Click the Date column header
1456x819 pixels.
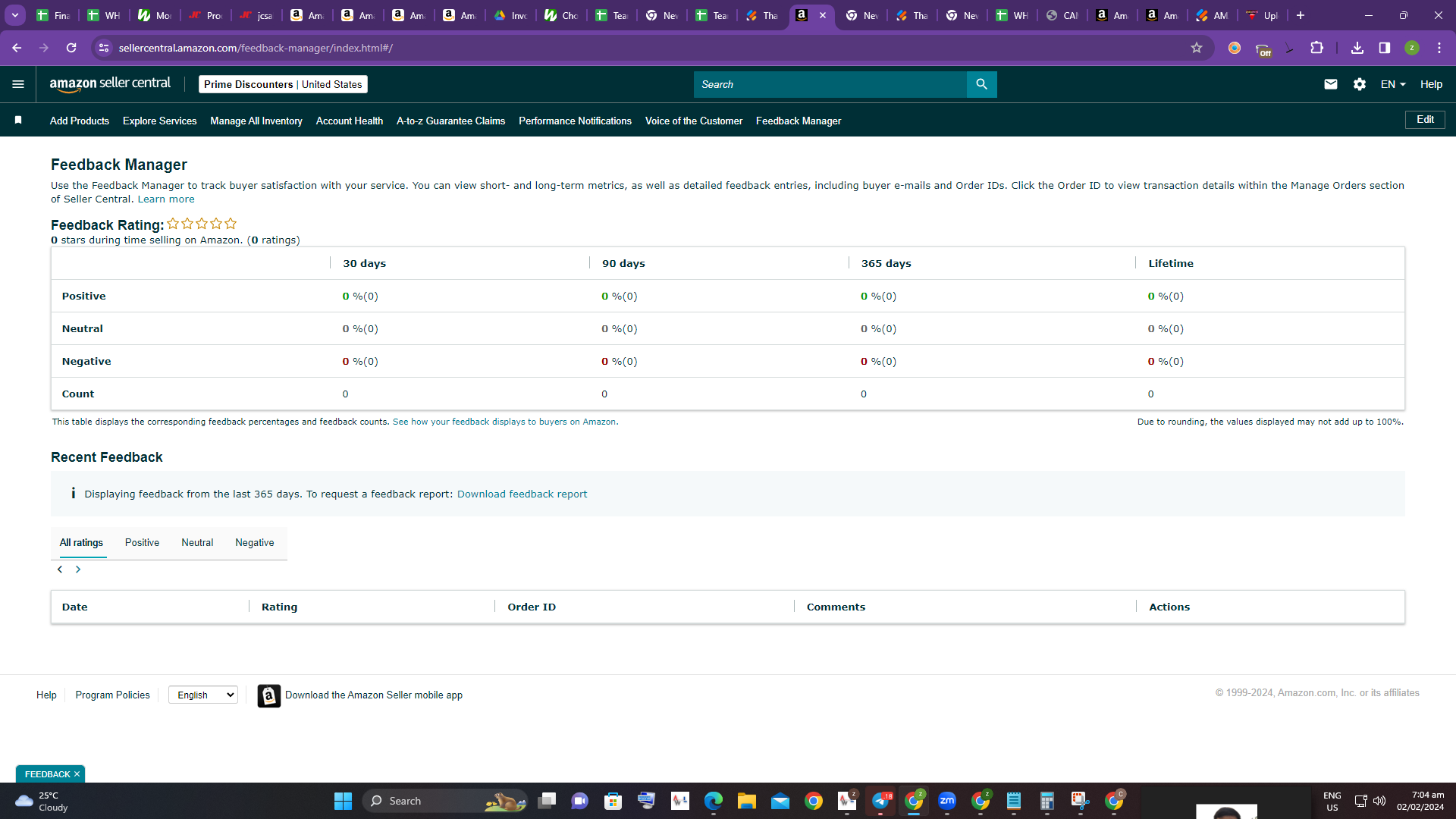coord(75,607)
